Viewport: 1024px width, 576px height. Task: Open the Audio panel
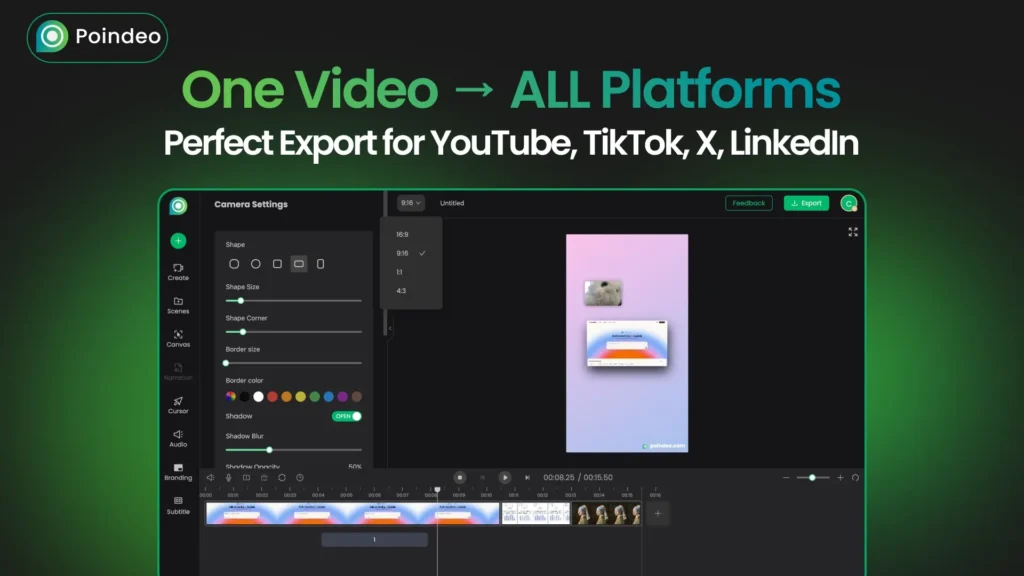(178, 437)
